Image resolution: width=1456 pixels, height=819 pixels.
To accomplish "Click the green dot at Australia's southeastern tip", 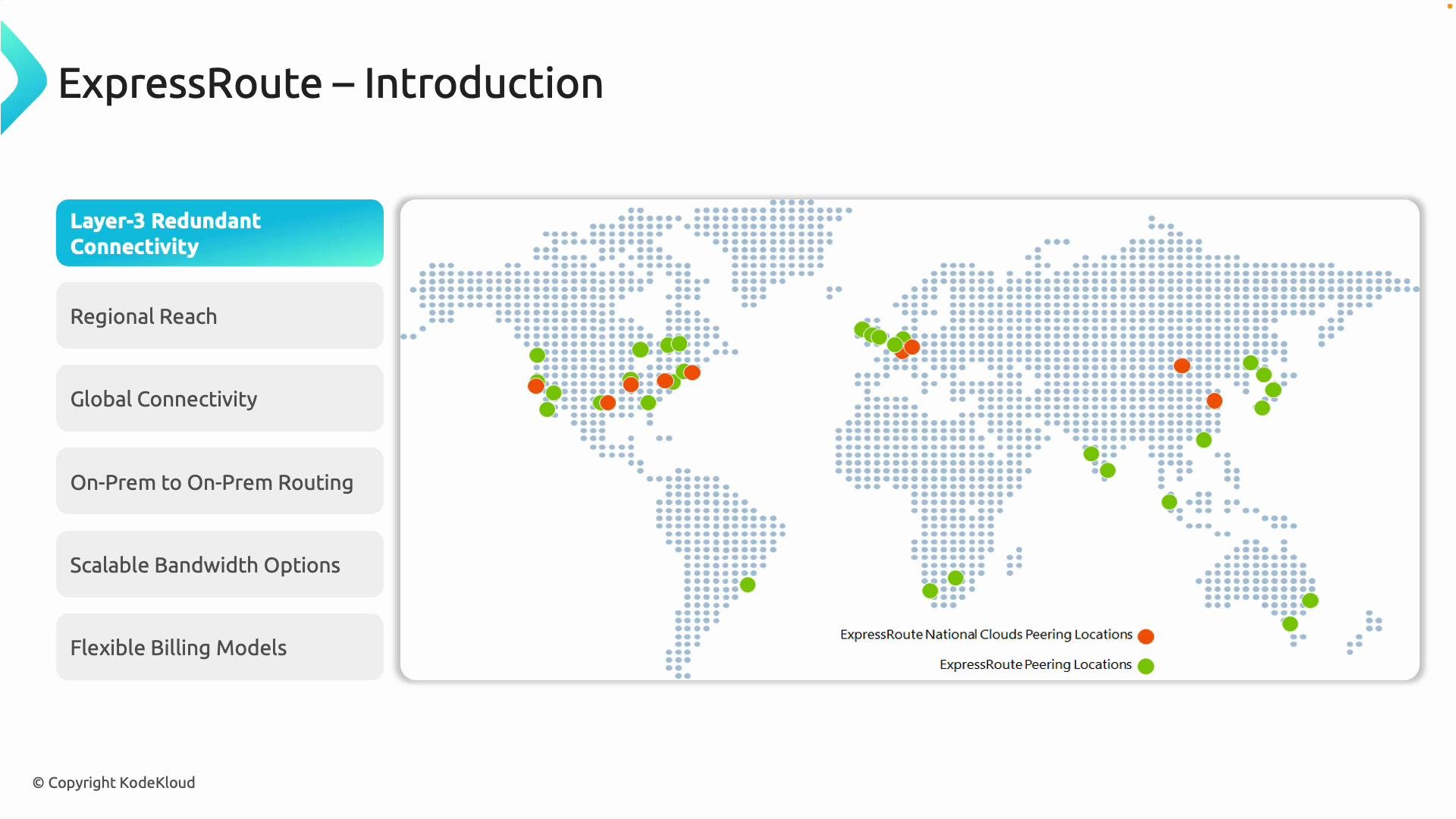I will click(1290, 624).
